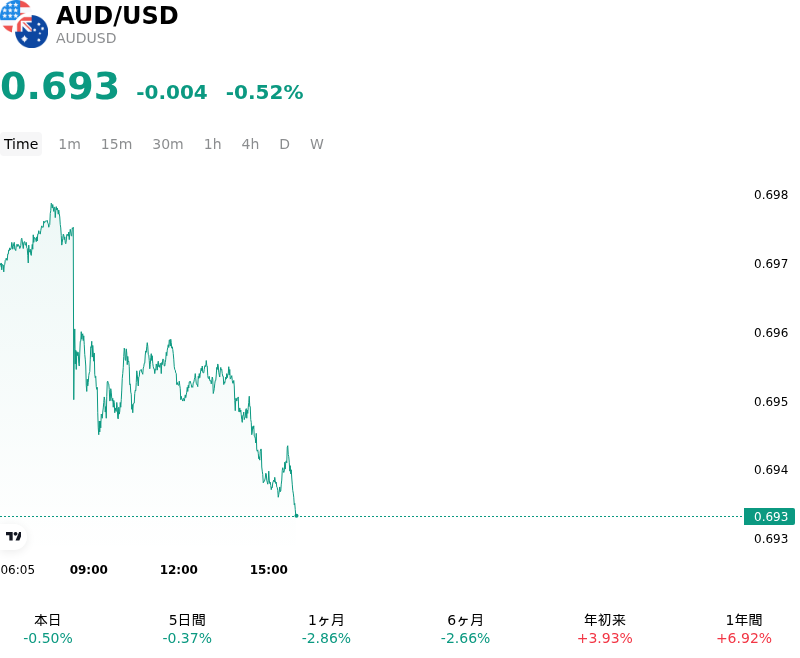
Task: Pick the 4h interval option
Action: [x=250, y=144]
